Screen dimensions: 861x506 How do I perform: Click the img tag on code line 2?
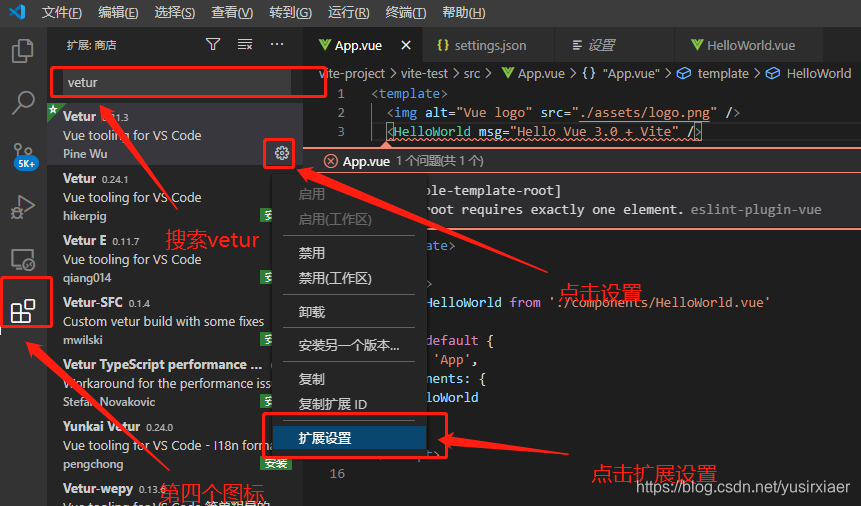563,113
